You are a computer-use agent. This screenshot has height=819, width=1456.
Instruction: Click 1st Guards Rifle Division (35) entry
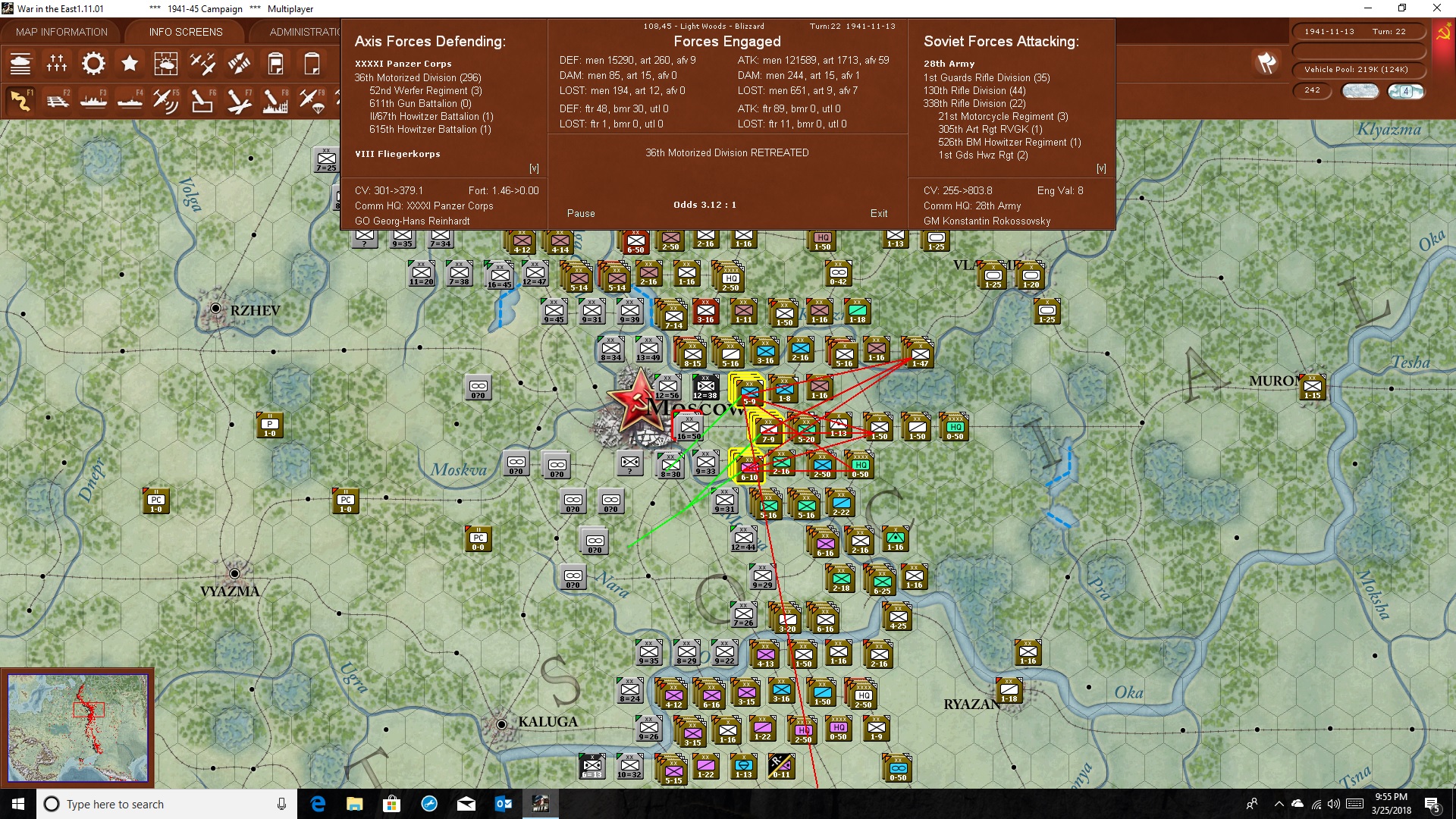point(987,77)
